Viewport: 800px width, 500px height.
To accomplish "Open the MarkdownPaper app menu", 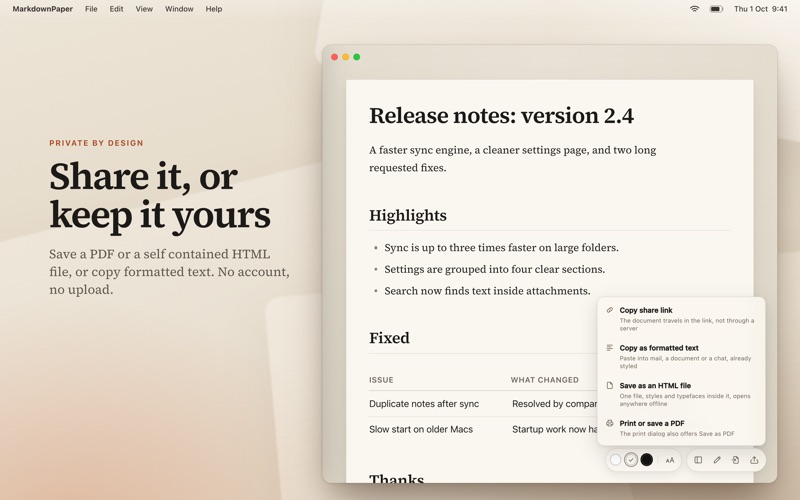I will (x=43, y=9).
